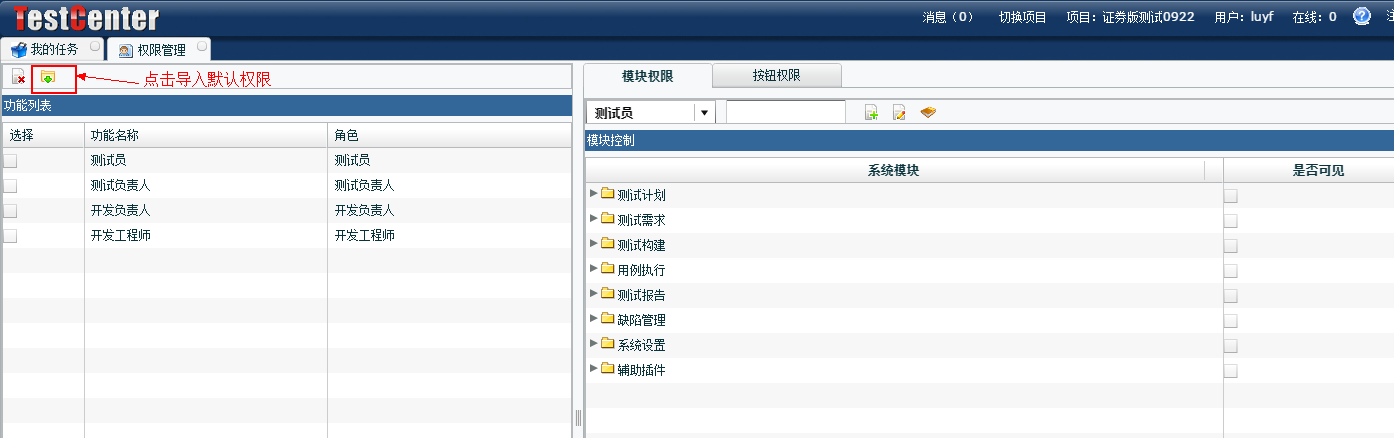Click the import default permissions folder icon
1394x438 pixels.
click(48, 77)
